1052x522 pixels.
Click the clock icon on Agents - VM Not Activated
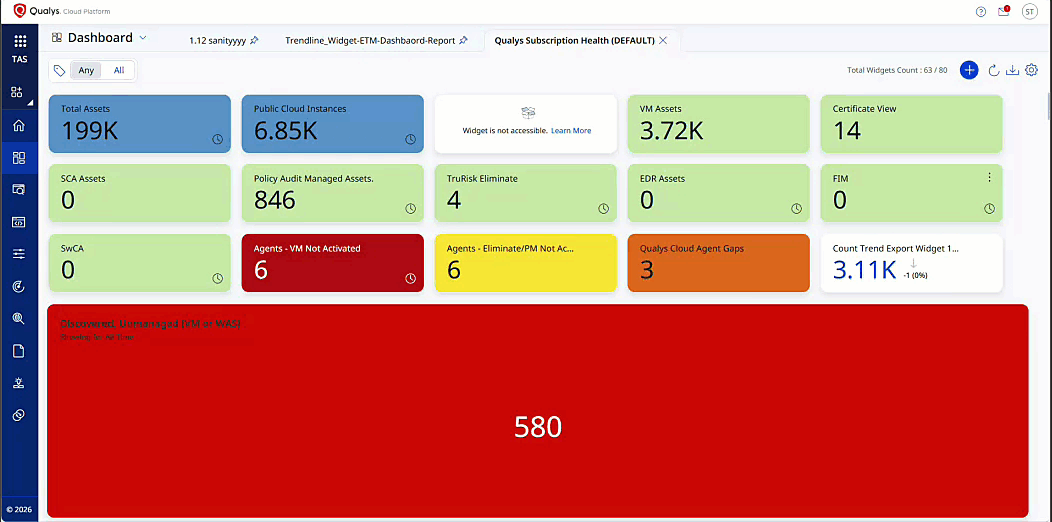point(411,278)
